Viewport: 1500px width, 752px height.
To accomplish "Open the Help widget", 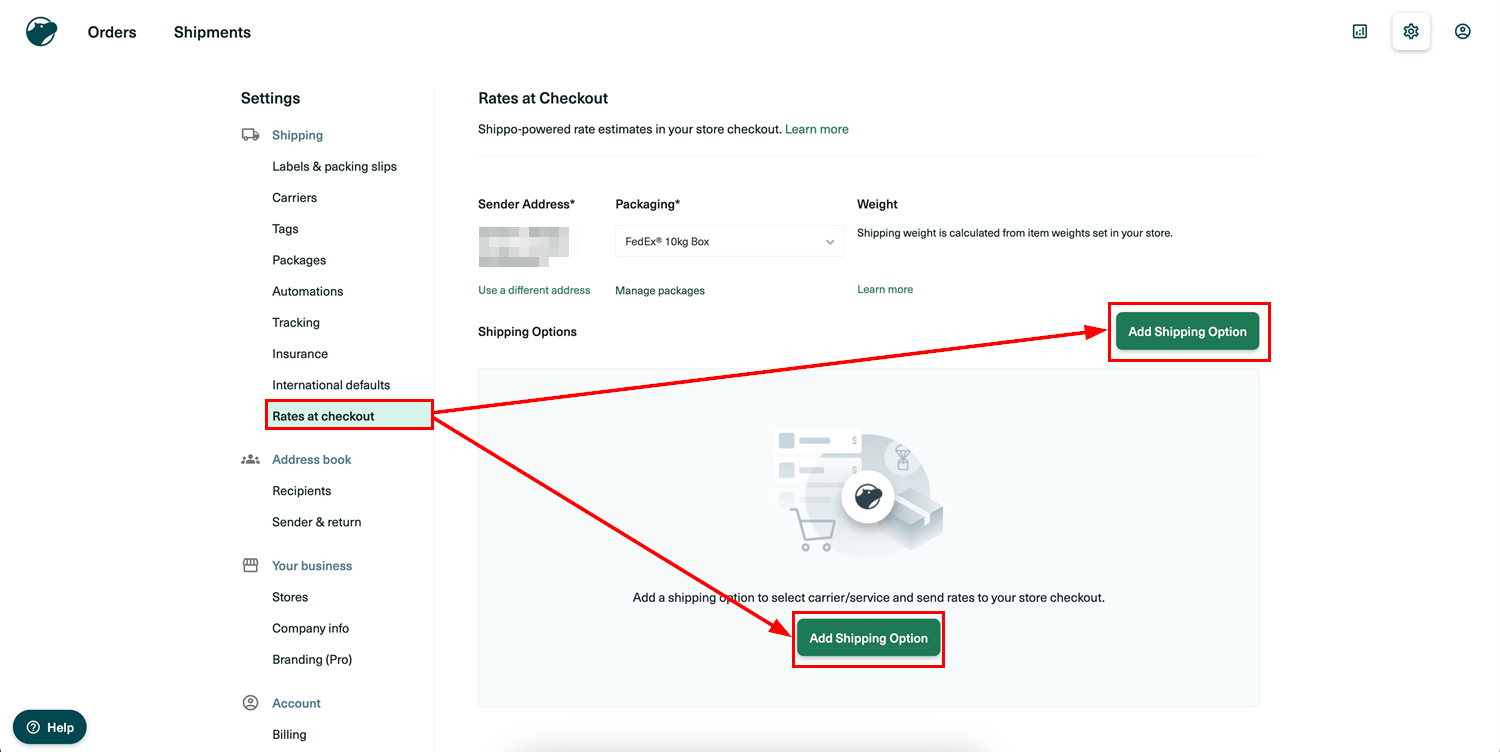I will click(50, 727).
